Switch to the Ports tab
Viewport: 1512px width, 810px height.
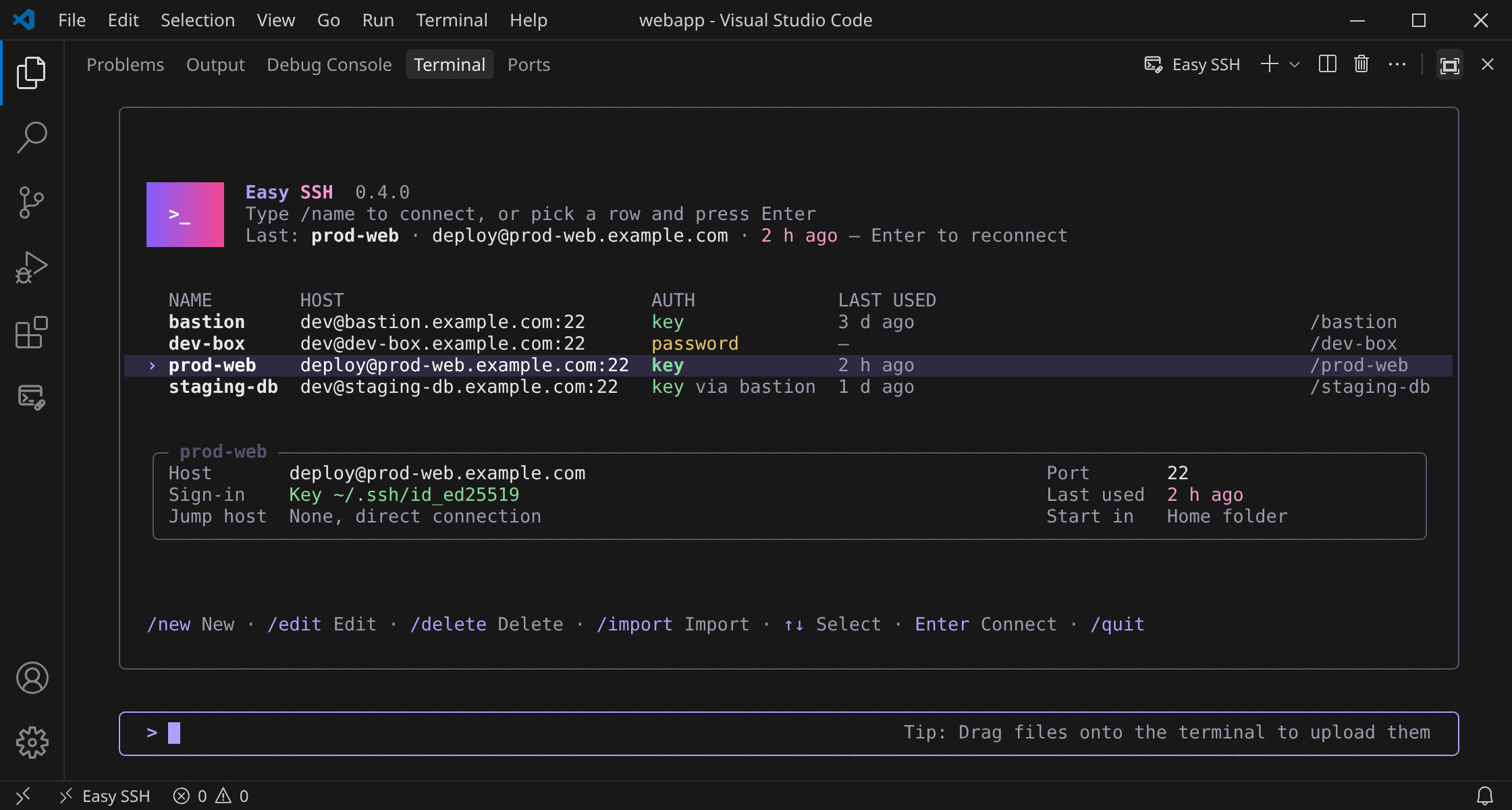(x=529, y=64)
